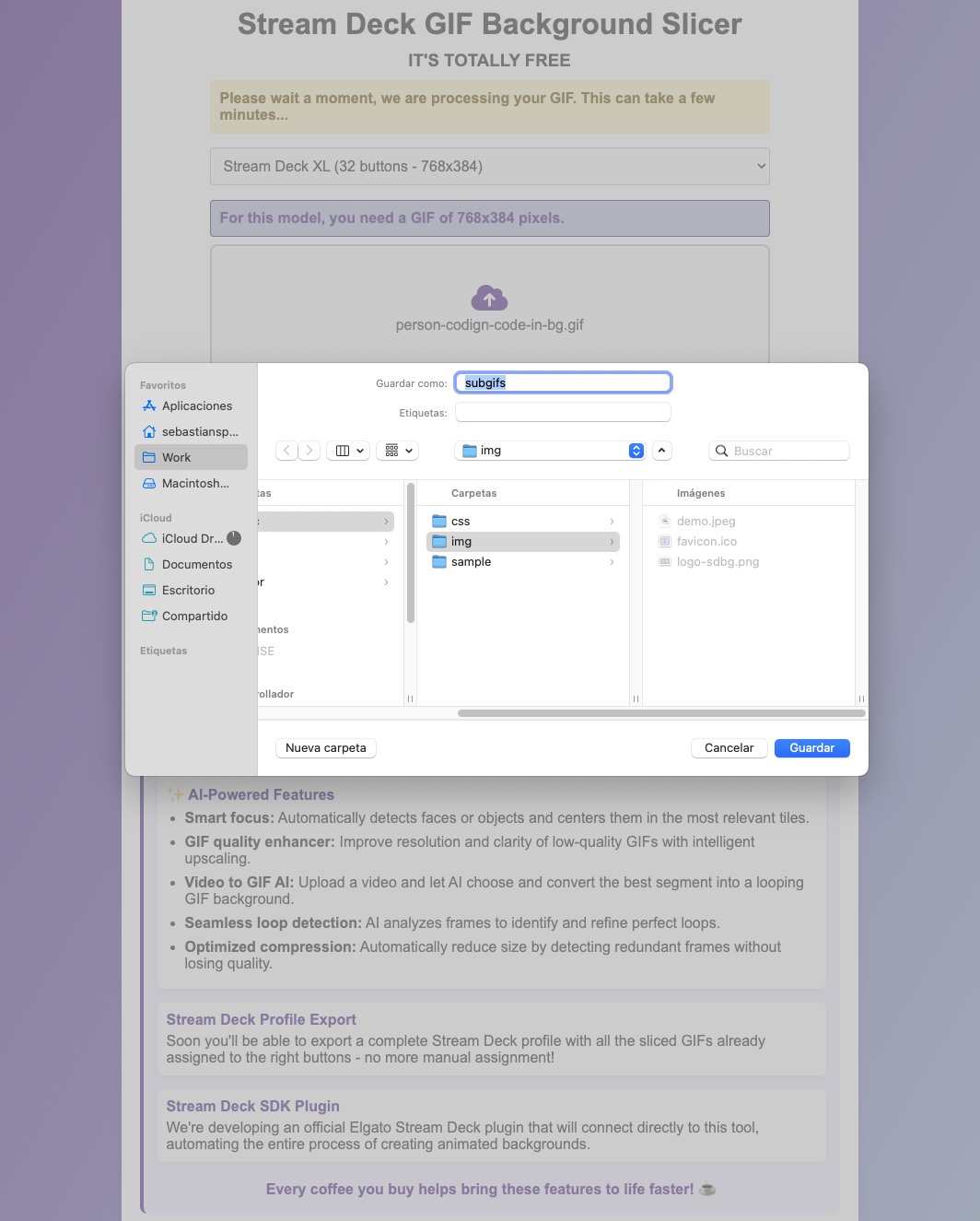The image size is (980, 1221).
Task: Click the iCloud Drive sync progress indicator
Action: 234,538
